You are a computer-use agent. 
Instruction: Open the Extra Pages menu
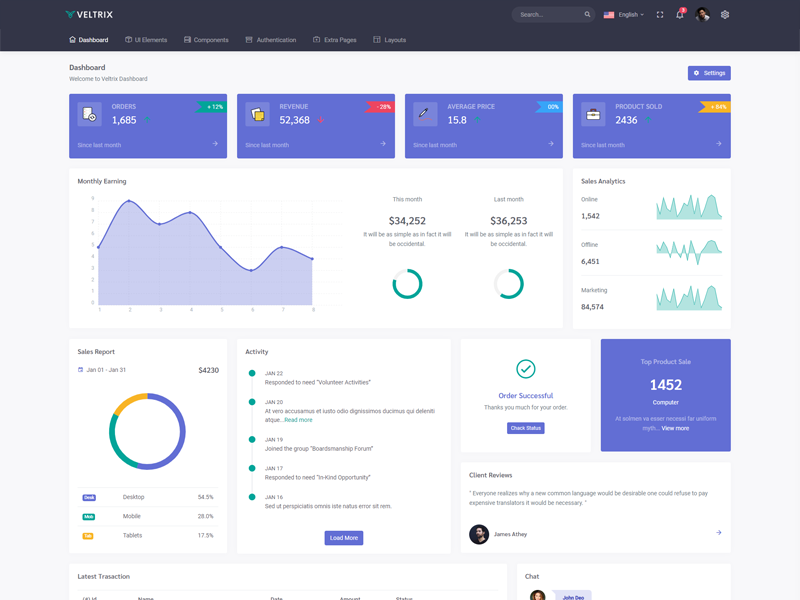tap(335, 40)
